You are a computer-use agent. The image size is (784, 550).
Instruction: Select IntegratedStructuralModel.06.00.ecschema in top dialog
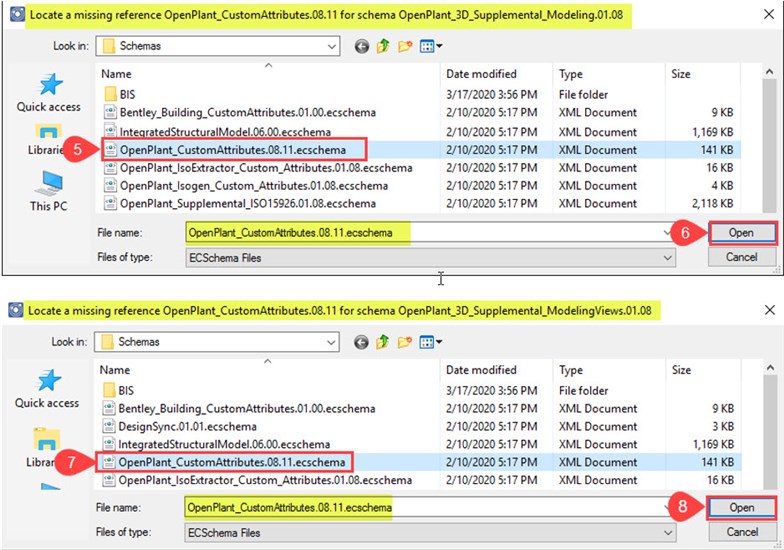click(x=225, y=132)
